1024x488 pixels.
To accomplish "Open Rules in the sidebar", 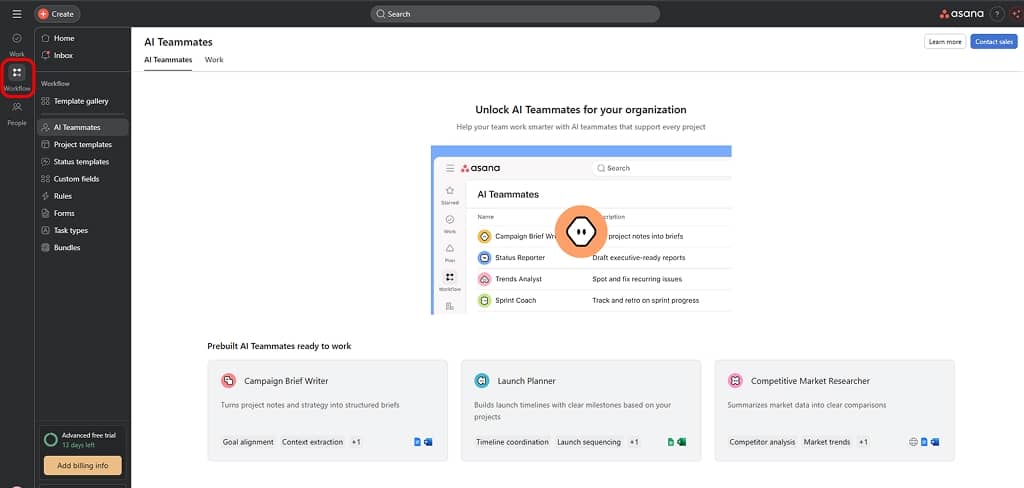I will click(83, 196).
